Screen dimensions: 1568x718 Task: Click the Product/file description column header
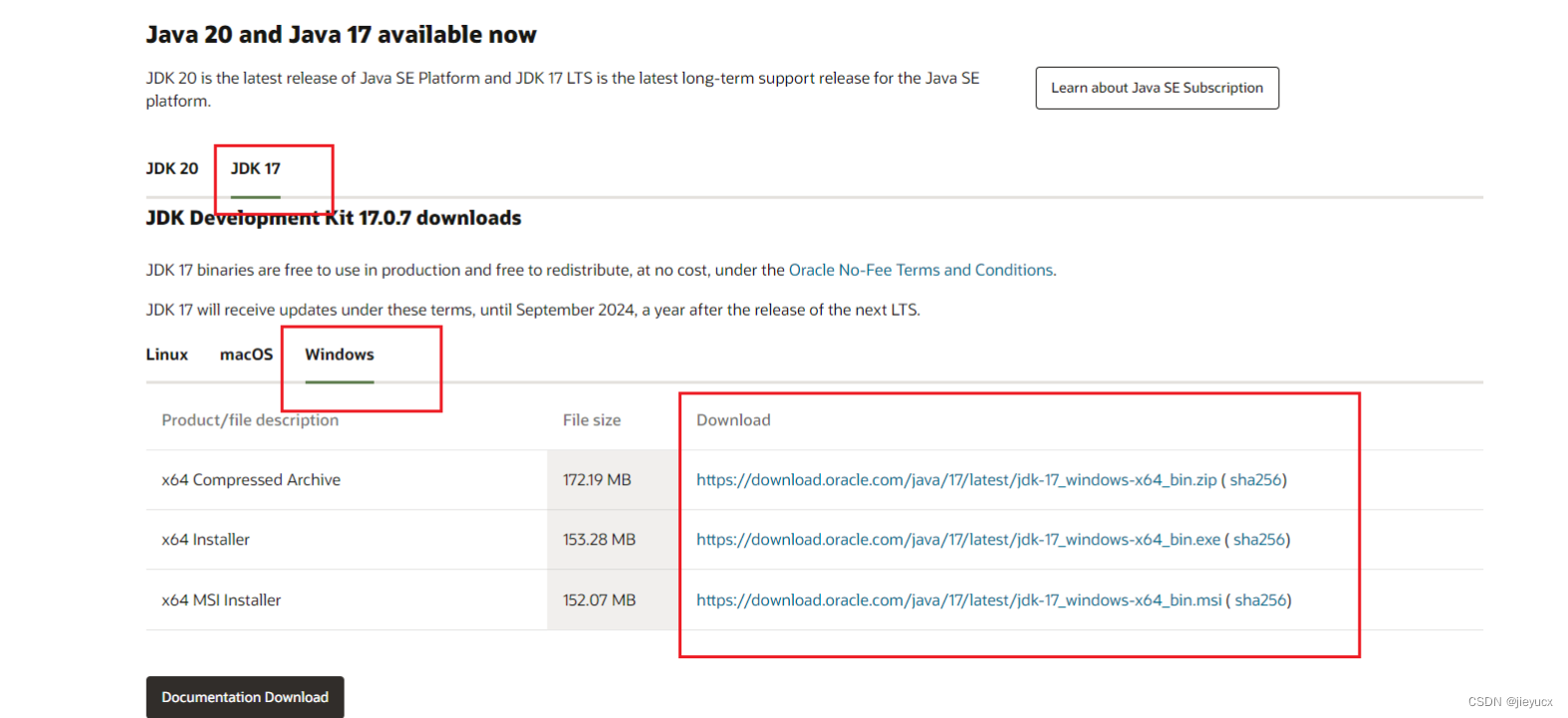coord(250,420)
